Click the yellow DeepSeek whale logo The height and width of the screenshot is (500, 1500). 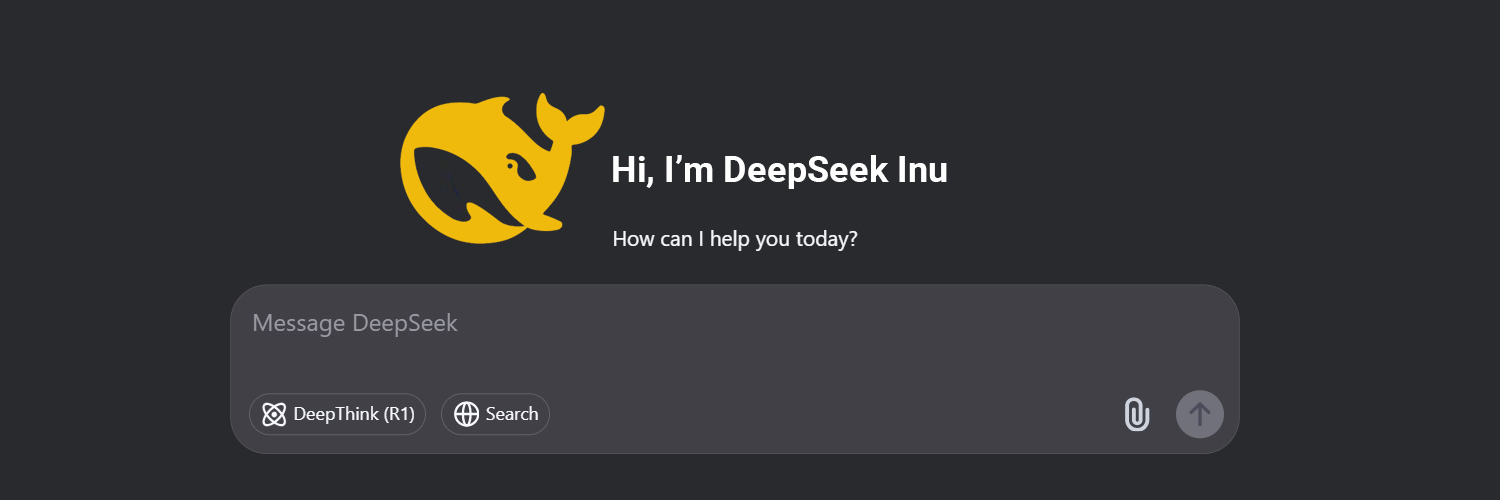(x=502, y=169)
